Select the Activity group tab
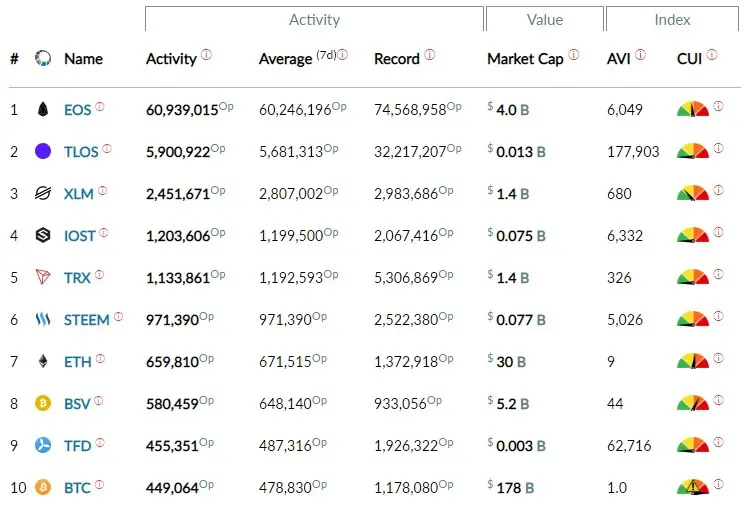 click(x=315, y=19)
